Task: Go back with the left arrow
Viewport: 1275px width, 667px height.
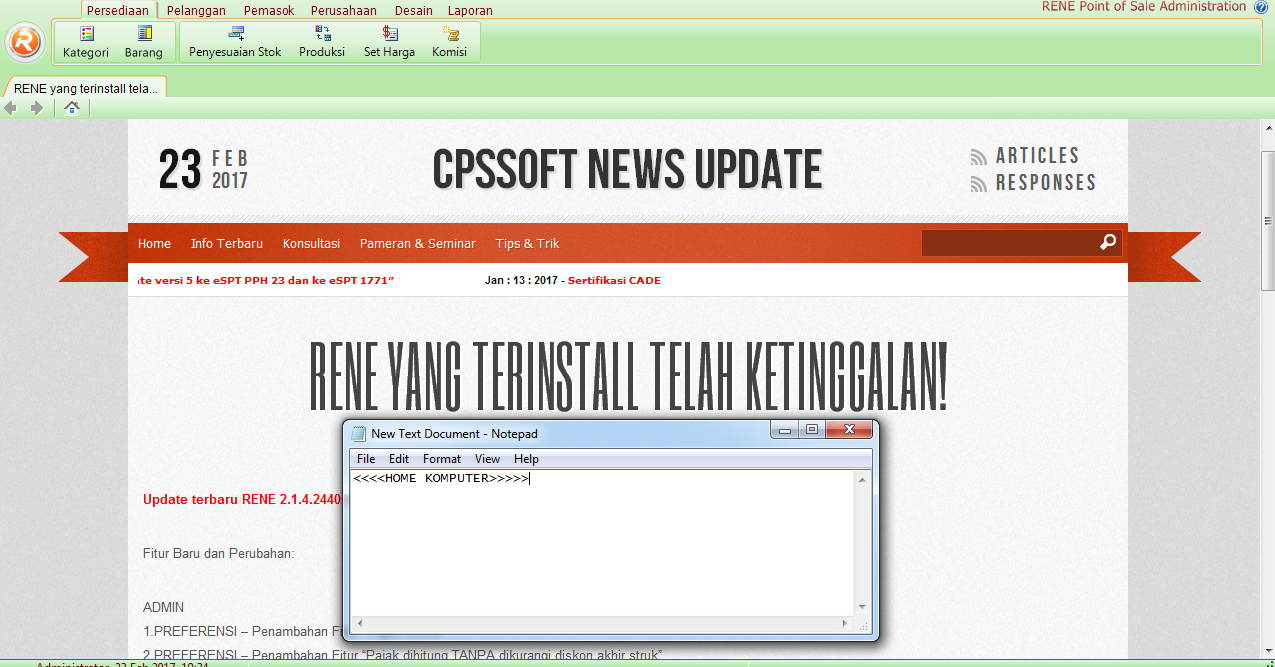Action: tap(12, 108)
